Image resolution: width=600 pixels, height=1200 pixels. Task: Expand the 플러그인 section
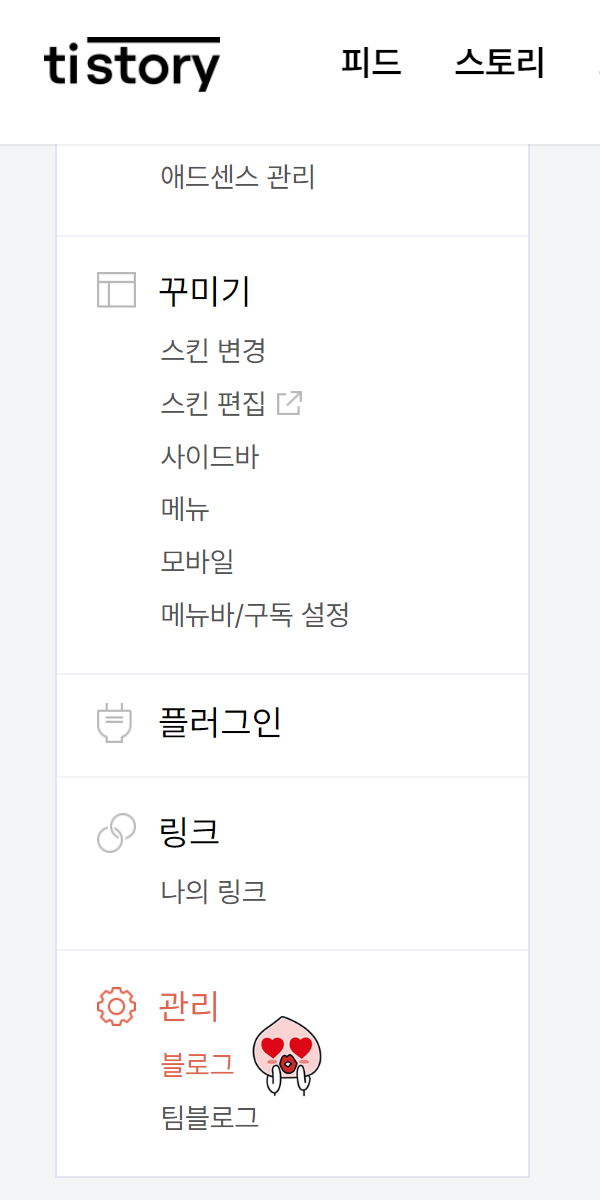click(218, 724)
